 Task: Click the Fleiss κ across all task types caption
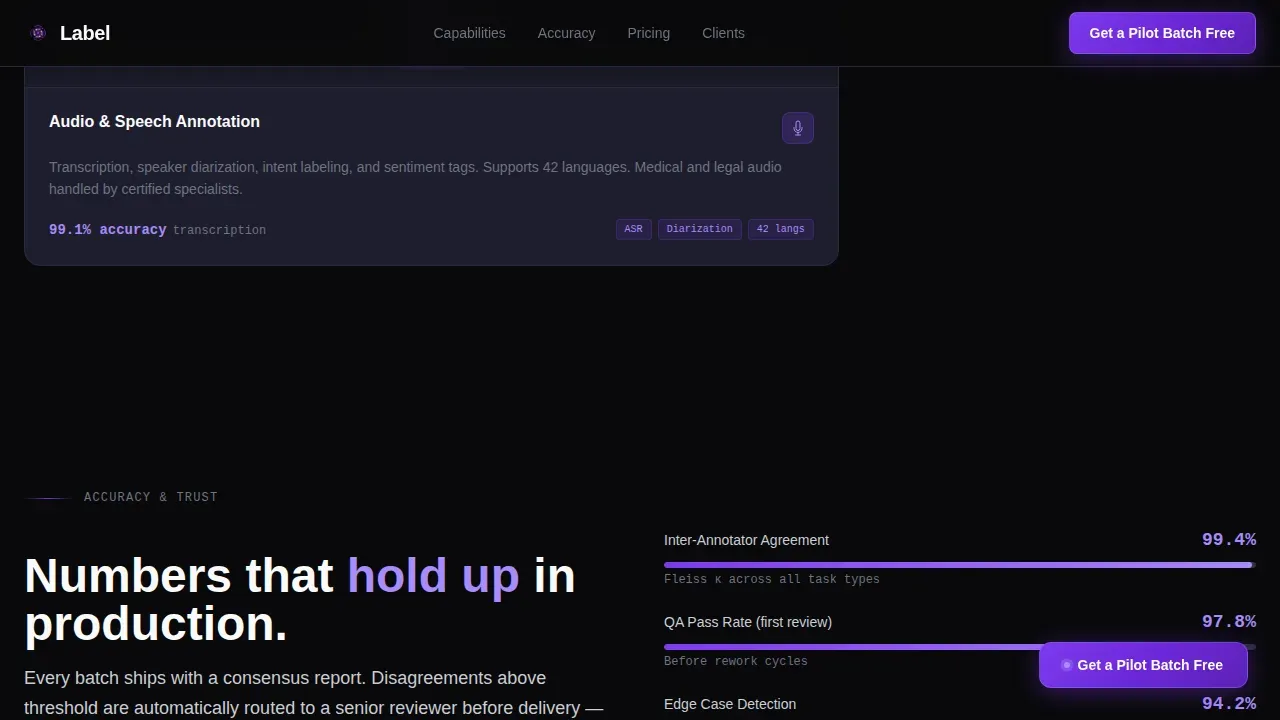point(772,579)
